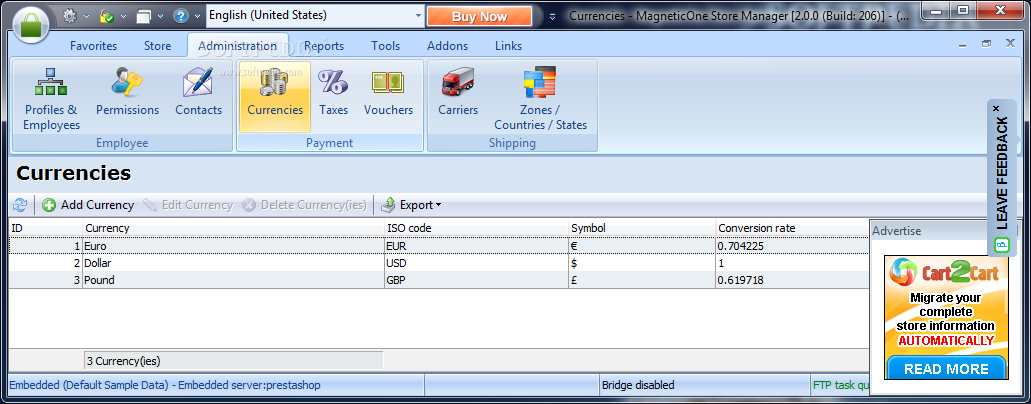The height and width of the screenshot is (404, 1031).
Task: Open Contacts
Action: (199, 92)
